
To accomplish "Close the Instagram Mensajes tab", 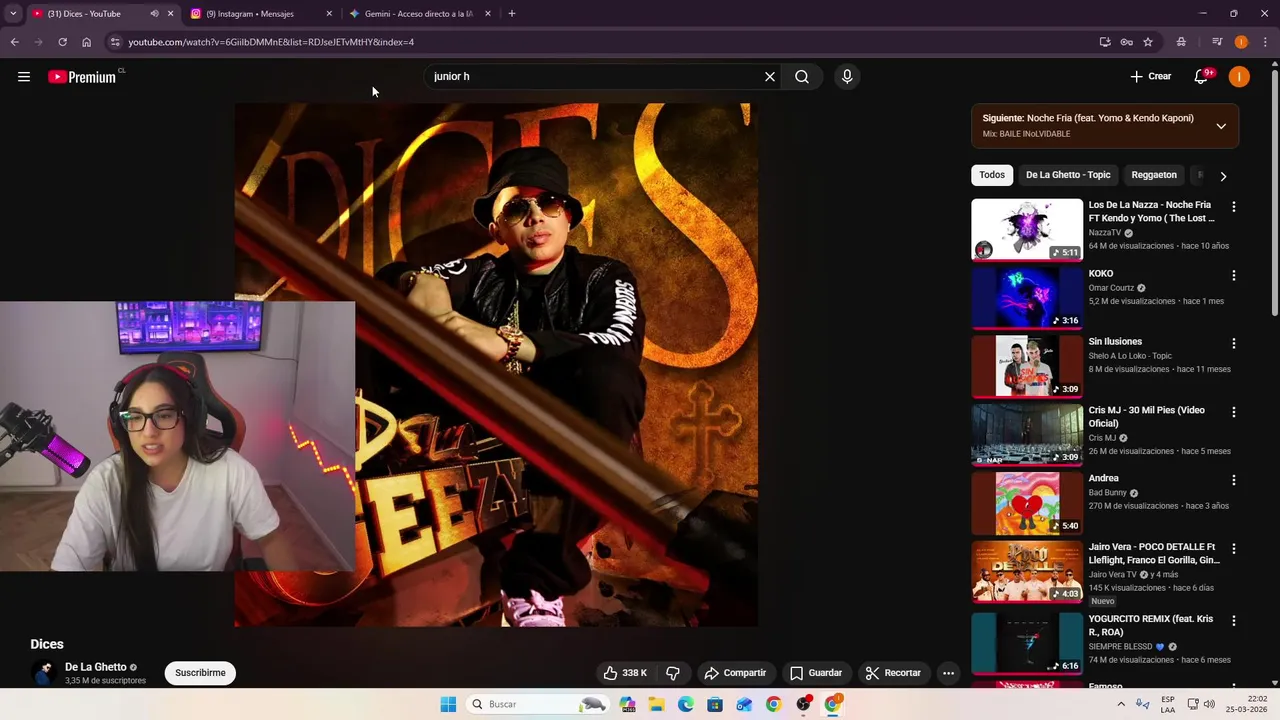I will pyautogui.click(x=329, y=14).
